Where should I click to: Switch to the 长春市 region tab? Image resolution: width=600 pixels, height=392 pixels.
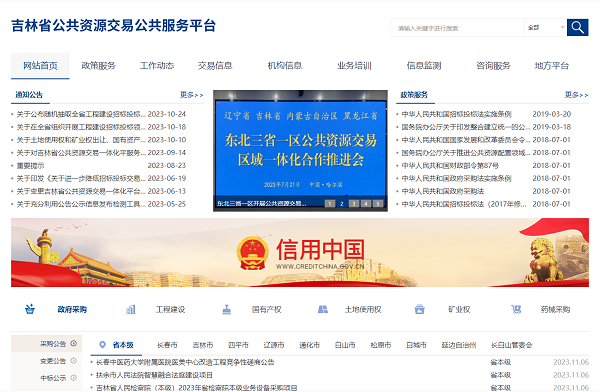click(167, 345)
